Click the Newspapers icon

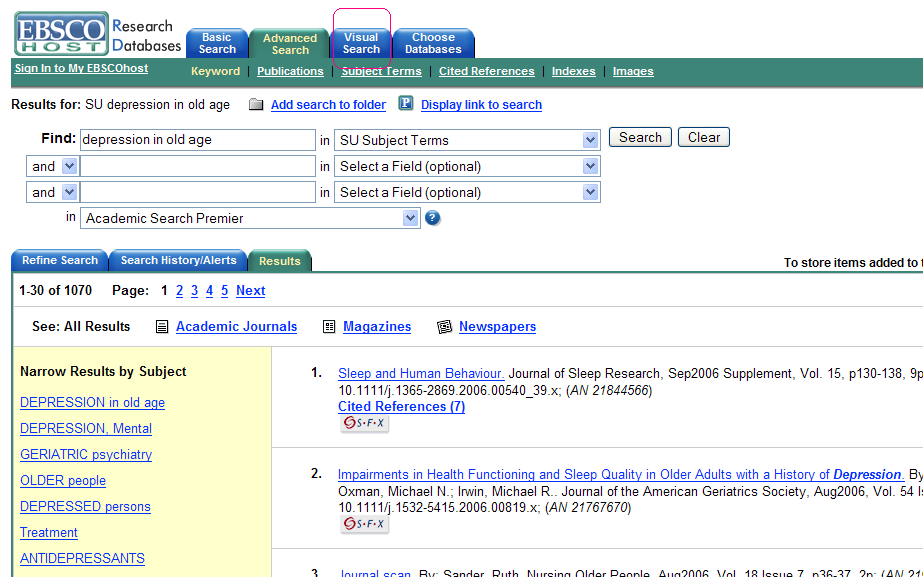(444, 327)
